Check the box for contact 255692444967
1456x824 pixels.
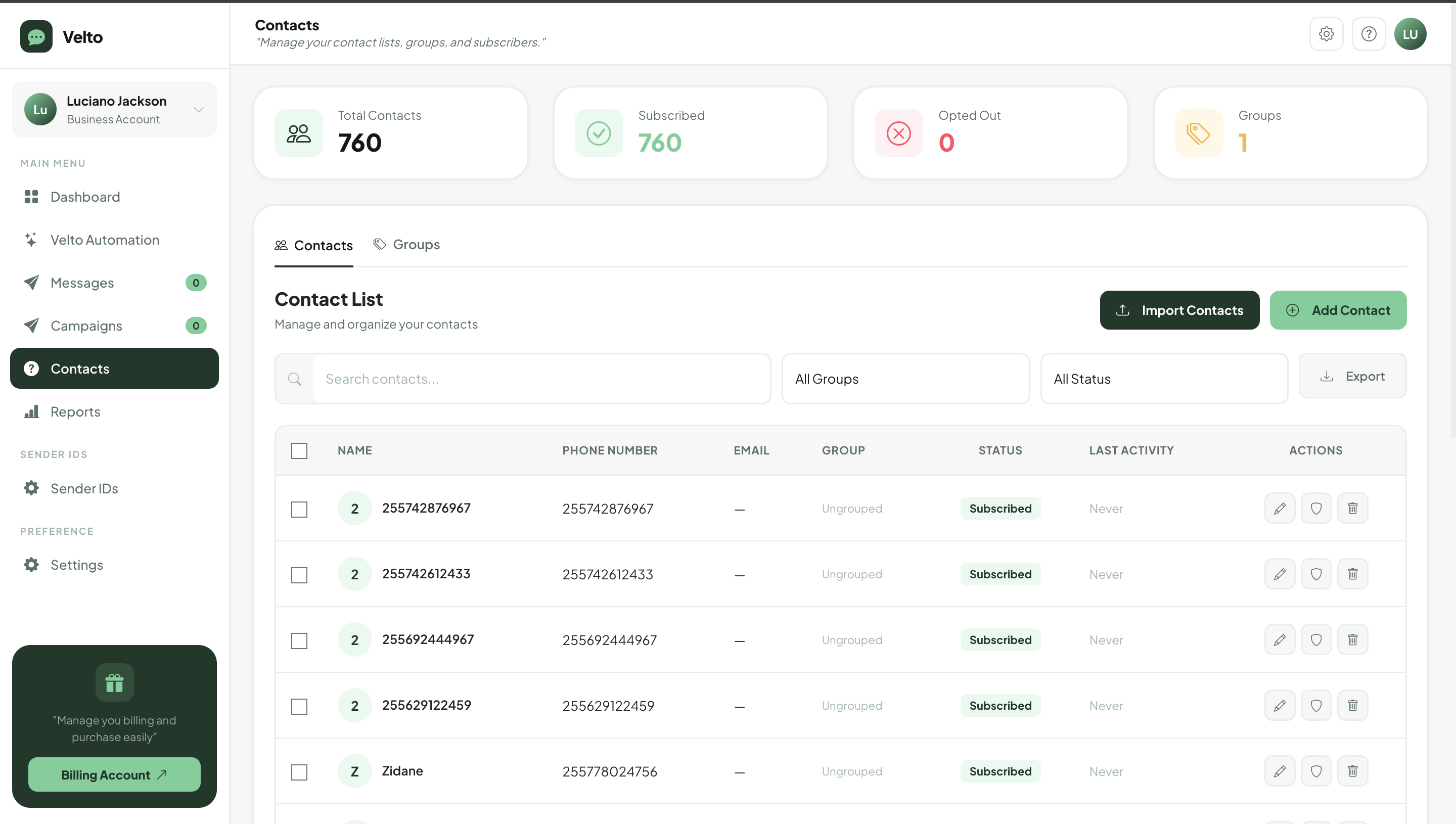[x=299, y=640]
